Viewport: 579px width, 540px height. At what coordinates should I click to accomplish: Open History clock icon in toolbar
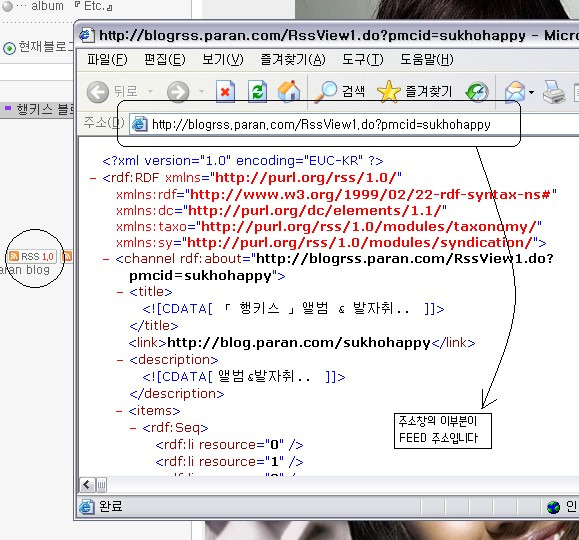coord(477,92)
